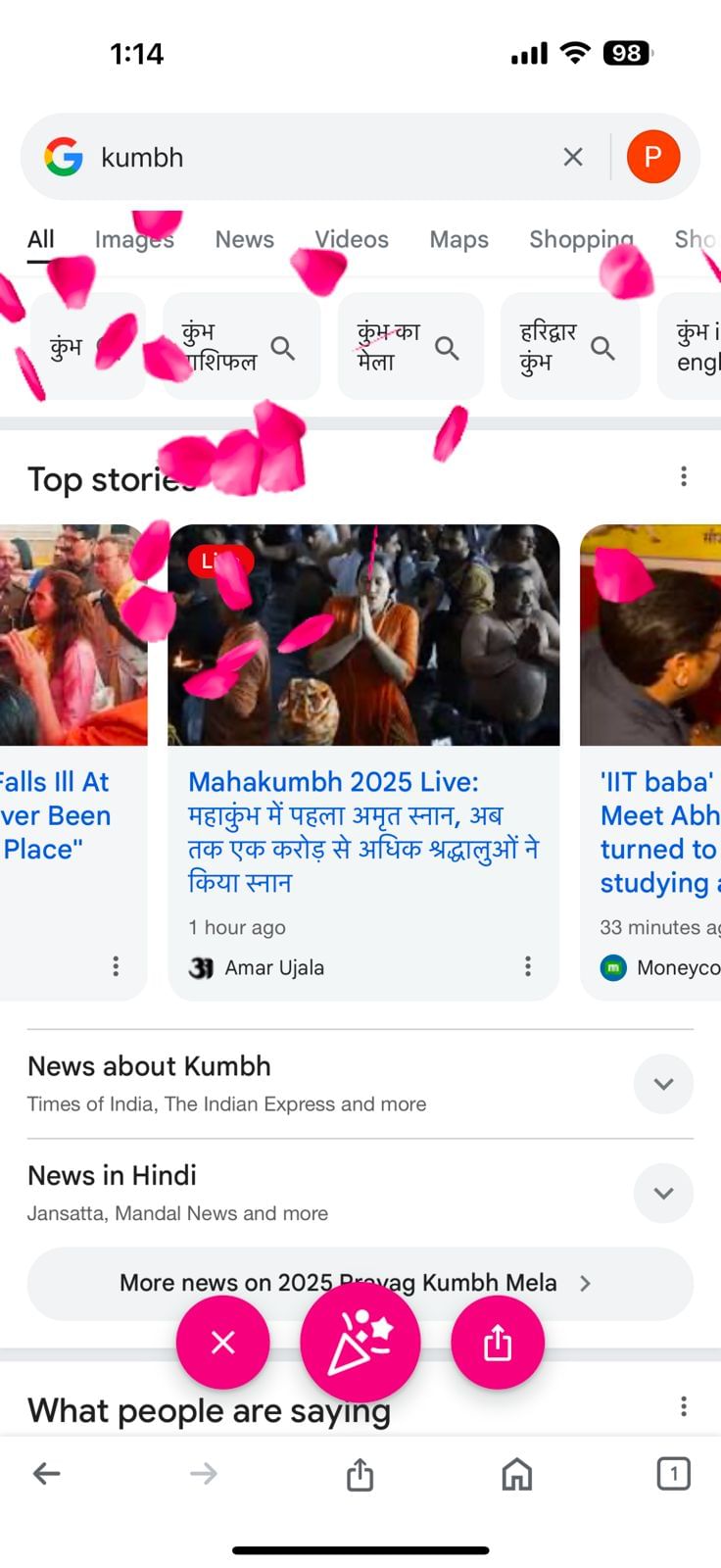Image resolution: width=721 pixels, height=1568 pixels.
Task: Go back using browser back arrow
Action: pyautogui.click(x=47, y=1473)
